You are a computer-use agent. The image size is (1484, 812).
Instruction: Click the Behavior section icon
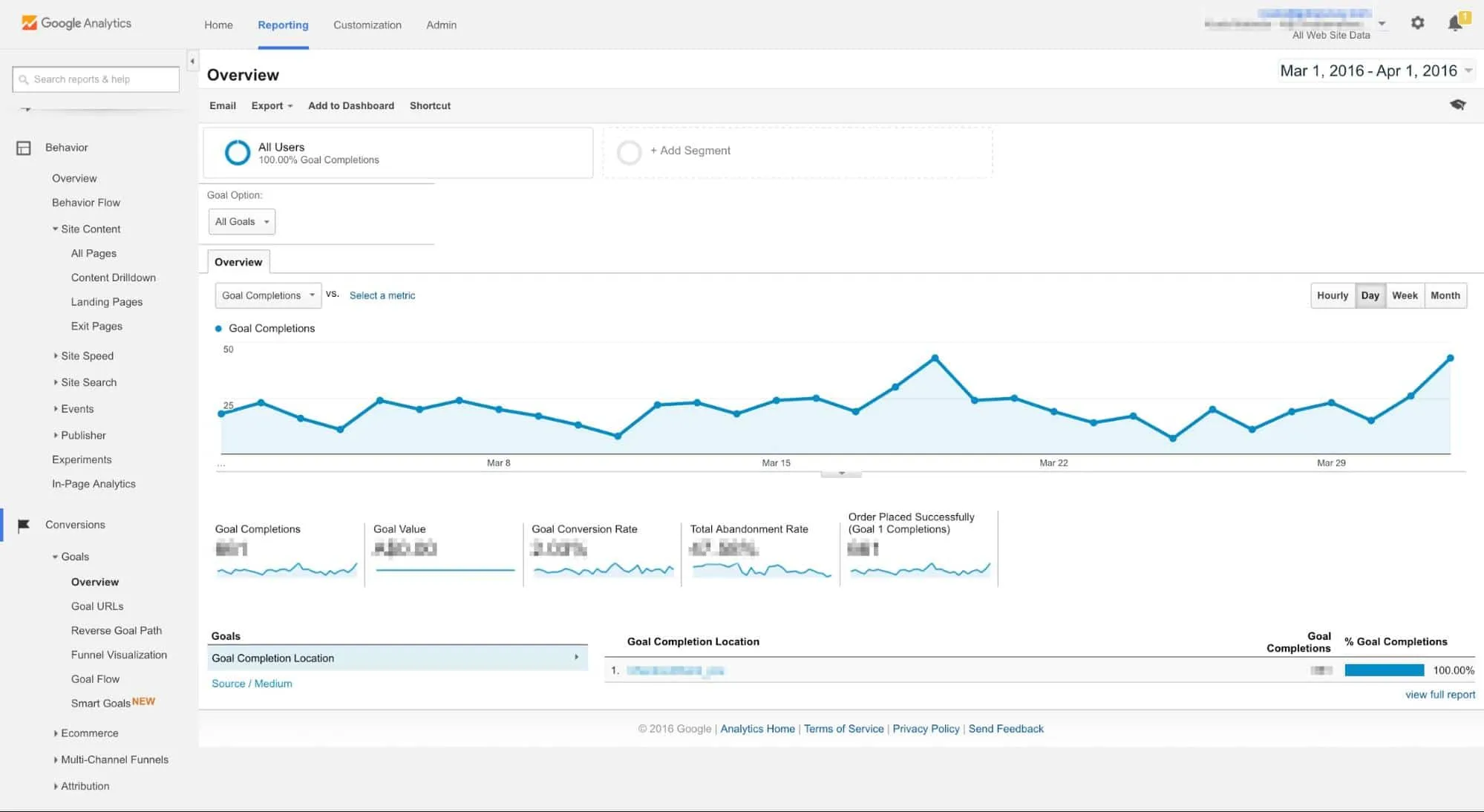tap(24, 148)
